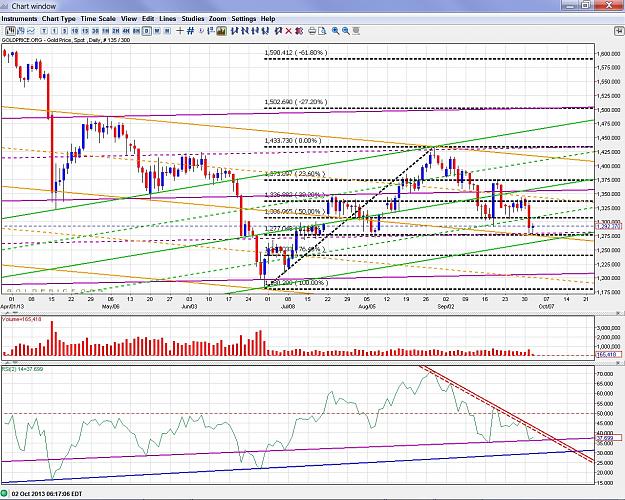Click the RSI 14 indicator label
The image size is (625, 500).
[23, 369]
